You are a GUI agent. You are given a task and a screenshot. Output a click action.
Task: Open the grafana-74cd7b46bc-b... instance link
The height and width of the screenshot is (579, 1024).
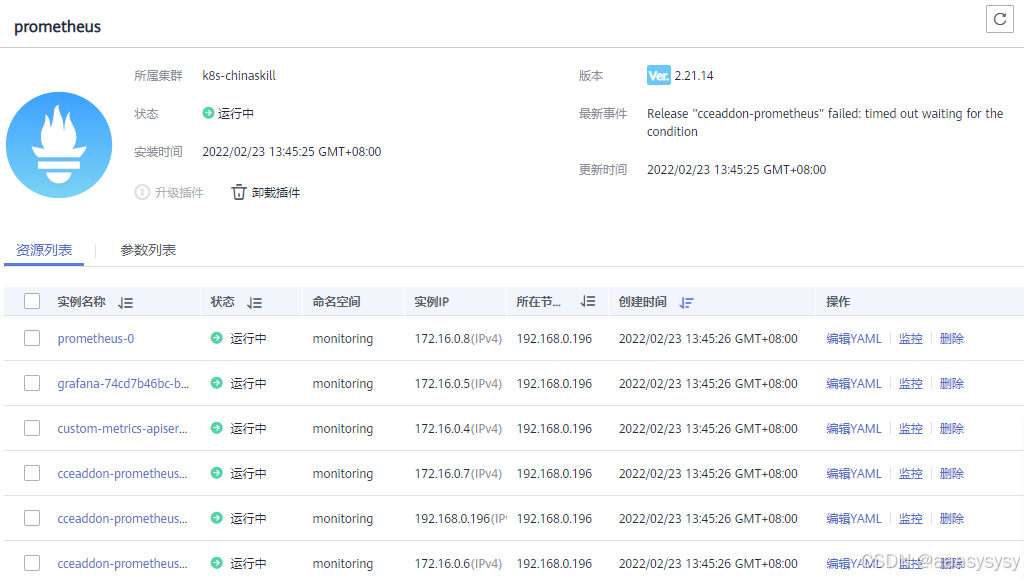pos(123,384)
